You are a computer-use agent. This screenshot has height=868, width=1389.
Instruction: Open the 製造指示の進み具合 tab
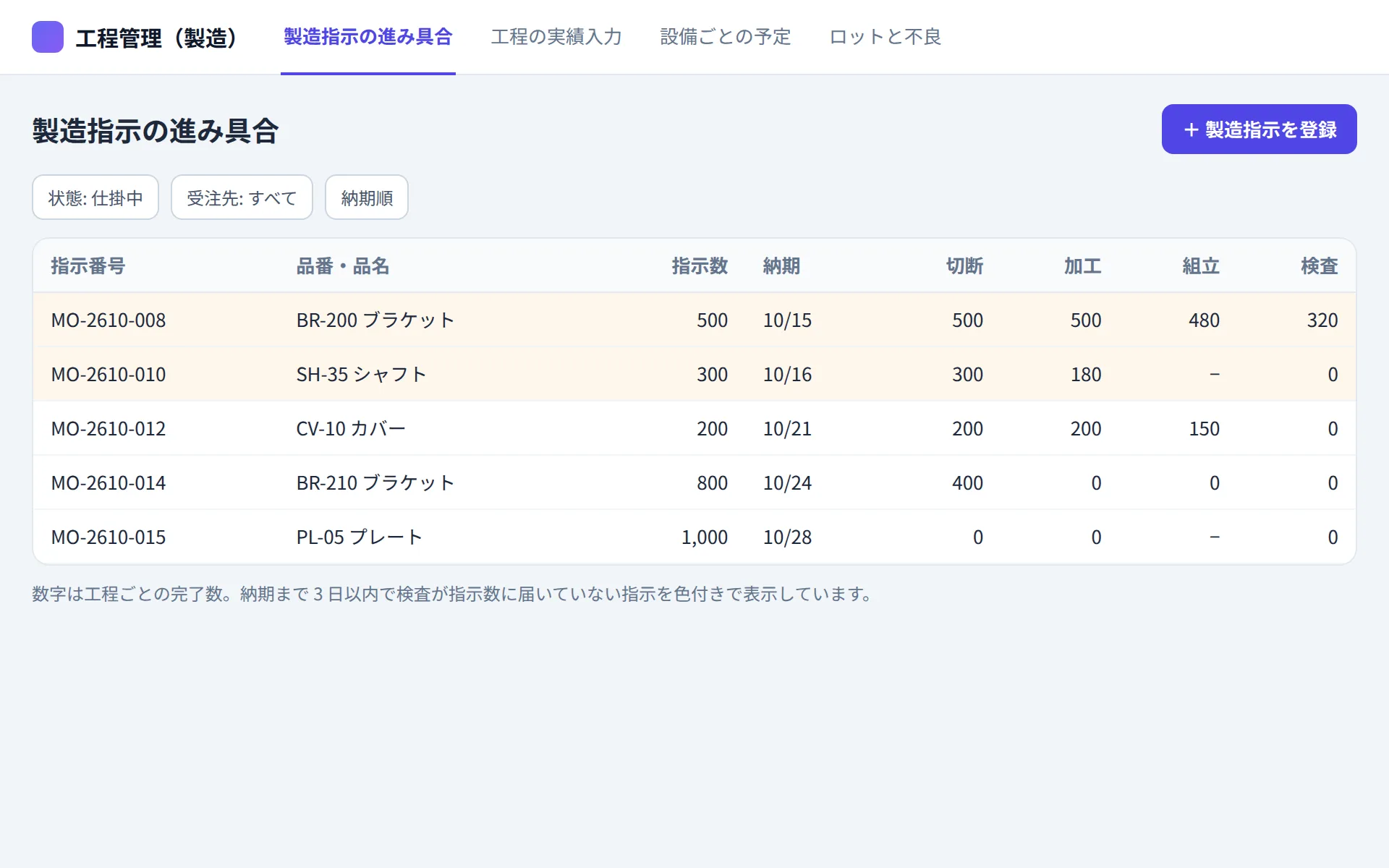click(368, 37)
